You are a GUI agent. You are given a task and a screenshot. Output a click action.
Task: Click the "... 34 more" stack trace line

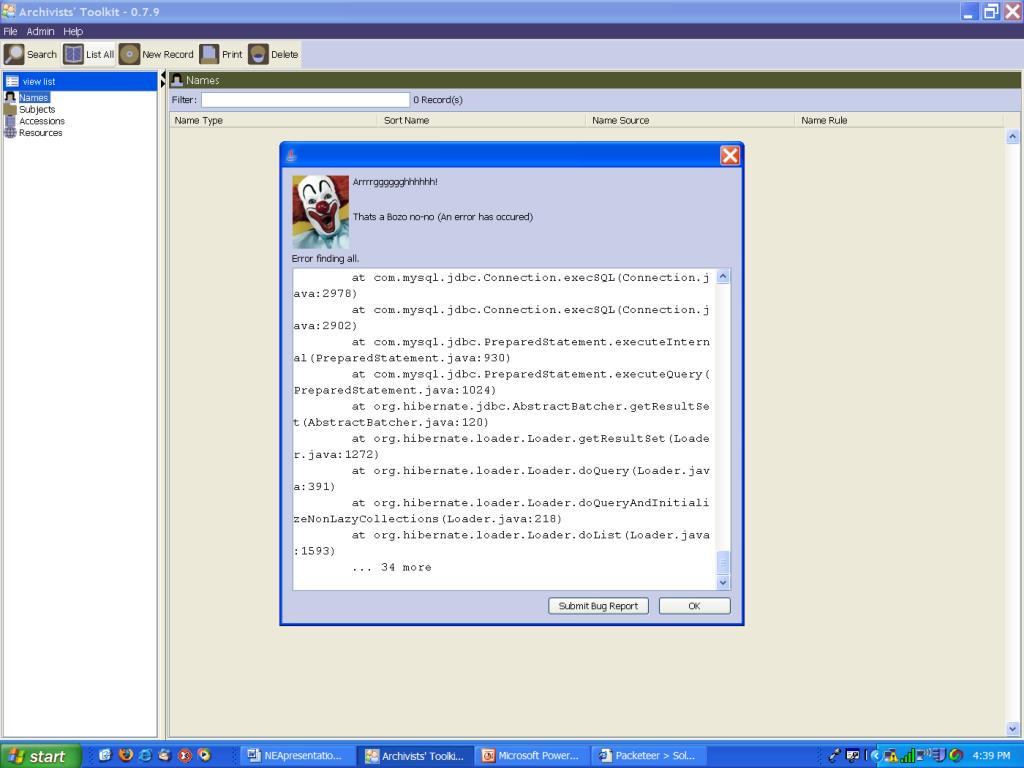tap(392, 568)
